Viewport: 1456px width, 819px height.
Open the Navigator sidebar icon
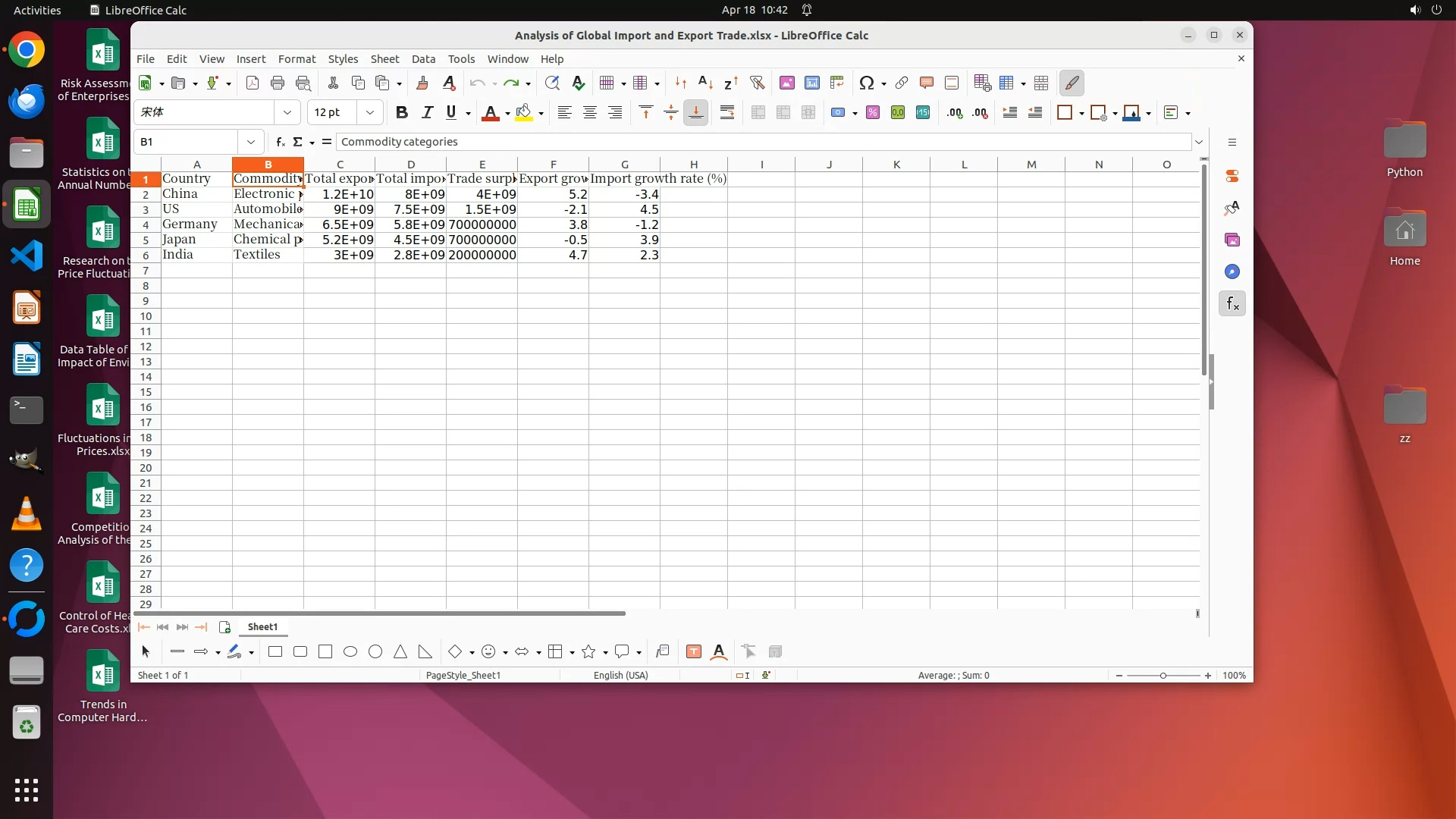1232,271
